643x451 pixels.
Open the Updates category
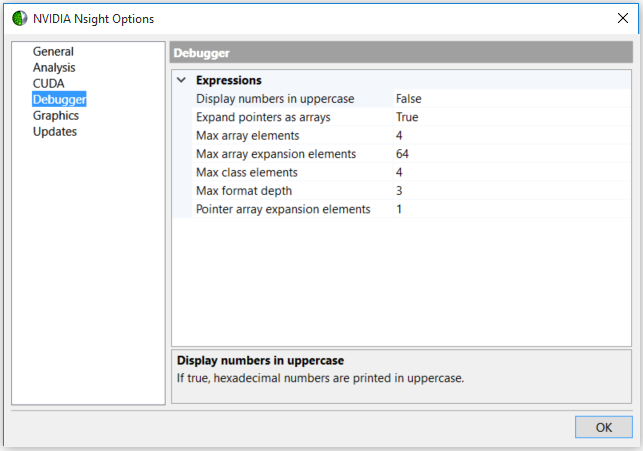point(55,132)
